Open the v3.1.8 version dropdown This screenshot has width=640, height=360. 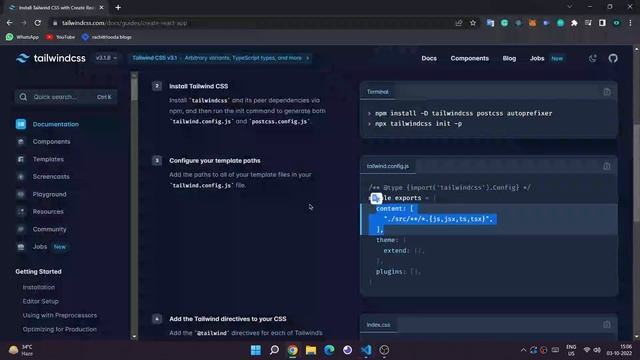click(x=106, y=58)
